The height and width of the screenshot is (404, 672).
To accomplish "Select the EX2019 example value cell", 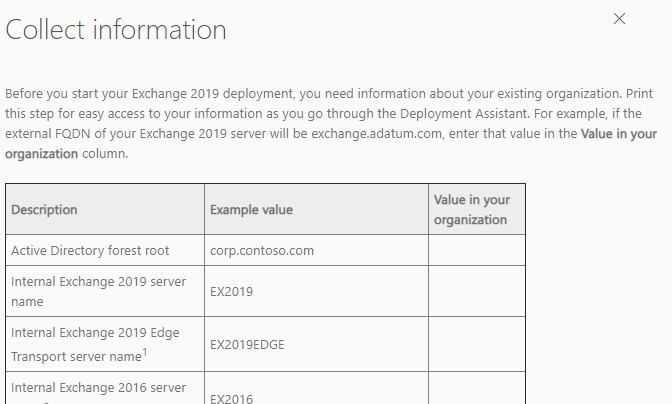I will (x=231, y=292).
